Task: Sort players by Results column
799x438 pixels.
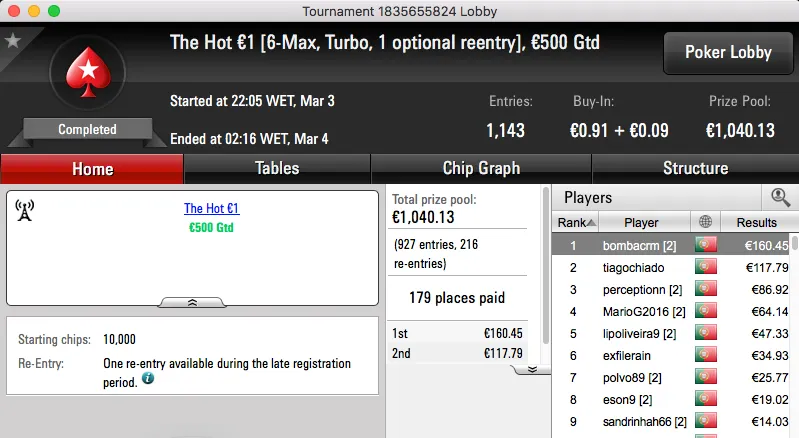Action: pos(756,222)
